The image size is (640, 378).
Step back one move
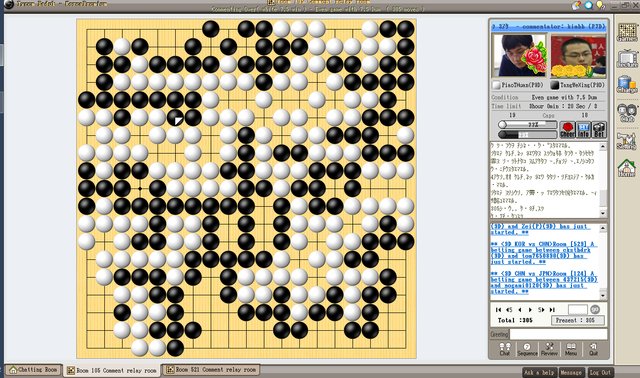pyautogui.click(x=520, y=310)
